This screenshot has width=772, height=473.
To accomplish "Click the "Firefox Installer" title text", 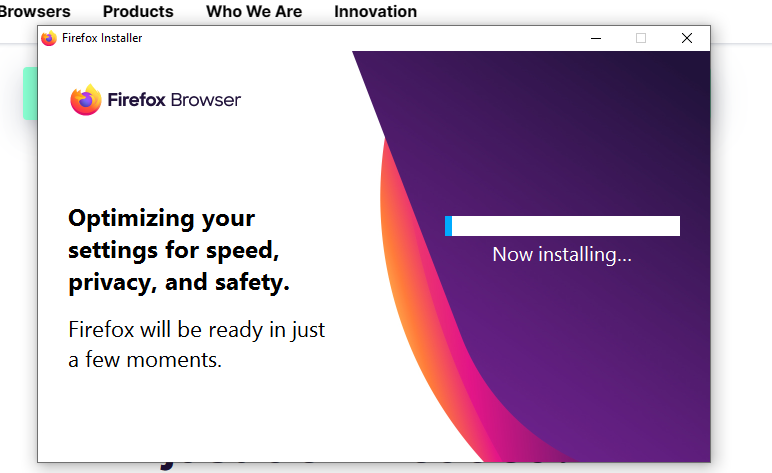I will coord(102,38).
